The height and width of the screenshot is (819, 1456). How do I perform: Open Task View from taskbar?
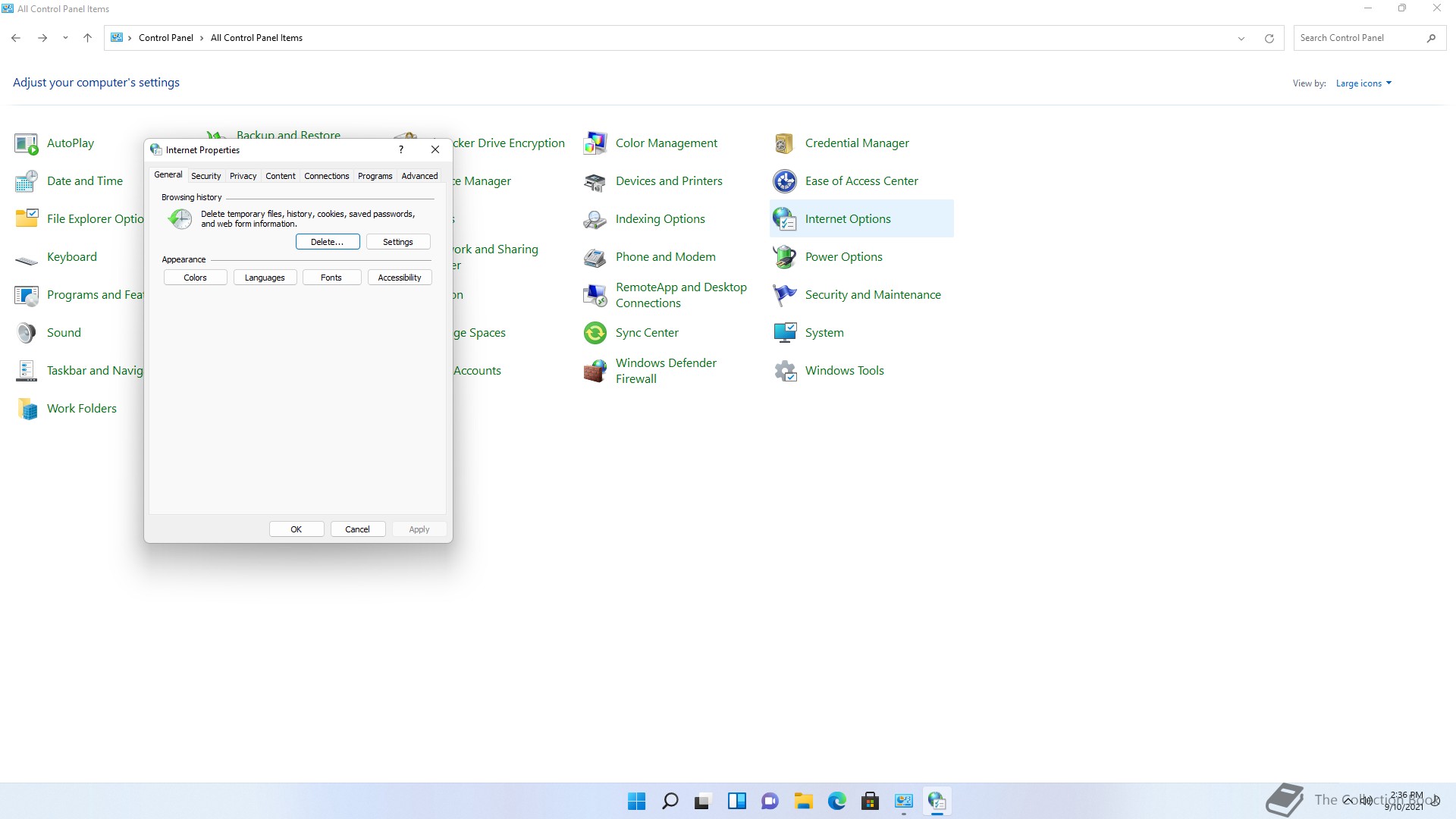(x=704, y=801)
